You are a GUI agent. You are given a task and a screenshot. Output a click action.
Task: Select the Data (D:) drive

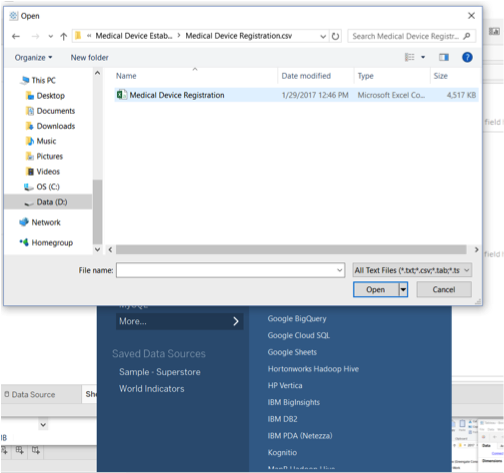(48, 202)
